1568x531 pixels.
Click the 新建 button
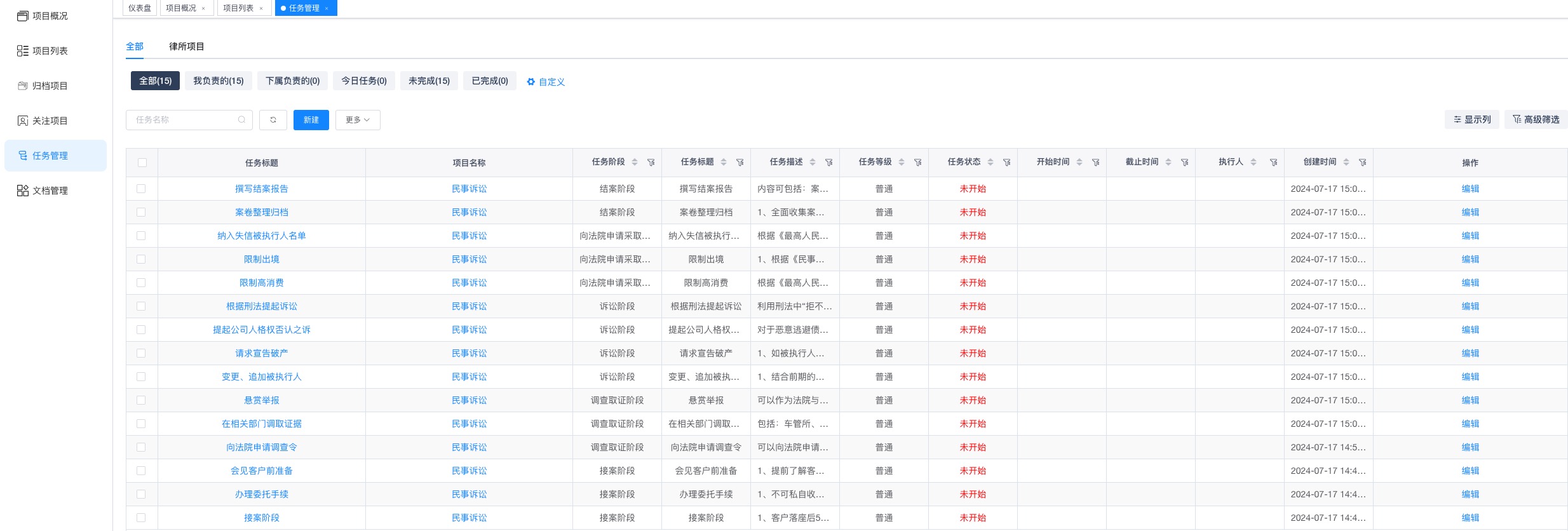click(x=311, y=120)
